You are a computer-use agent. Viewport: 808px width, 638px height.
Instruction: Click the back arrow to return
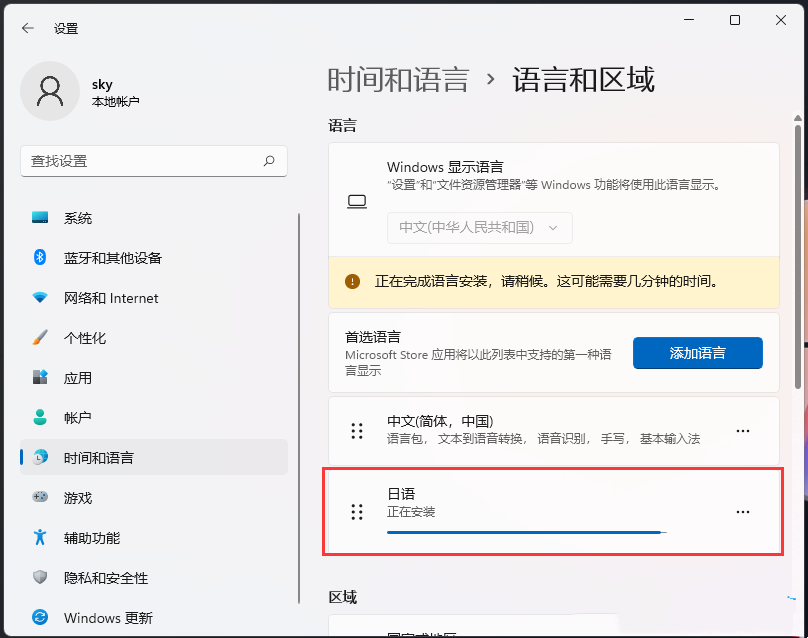(27, 28)
